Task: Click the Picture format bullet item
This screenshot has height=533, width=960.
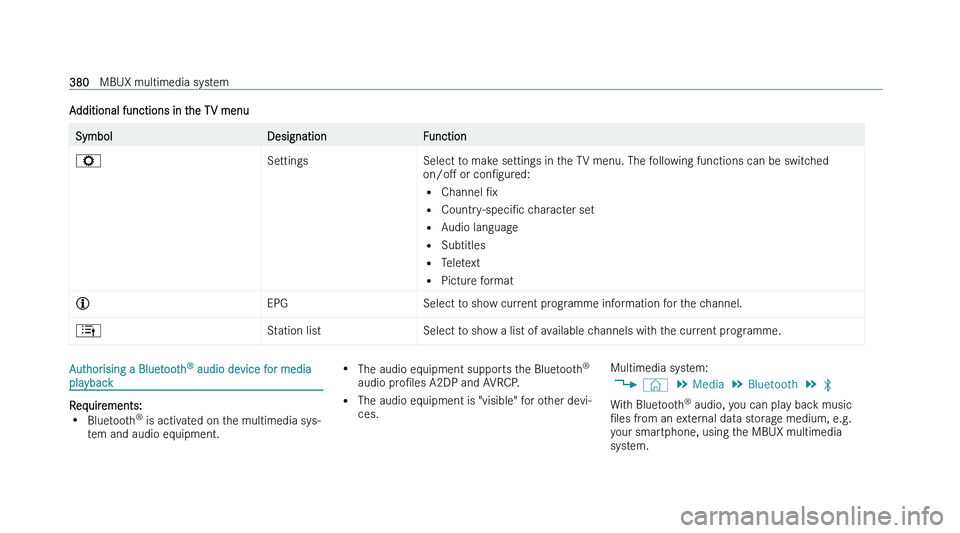Action: pos(477,281)
